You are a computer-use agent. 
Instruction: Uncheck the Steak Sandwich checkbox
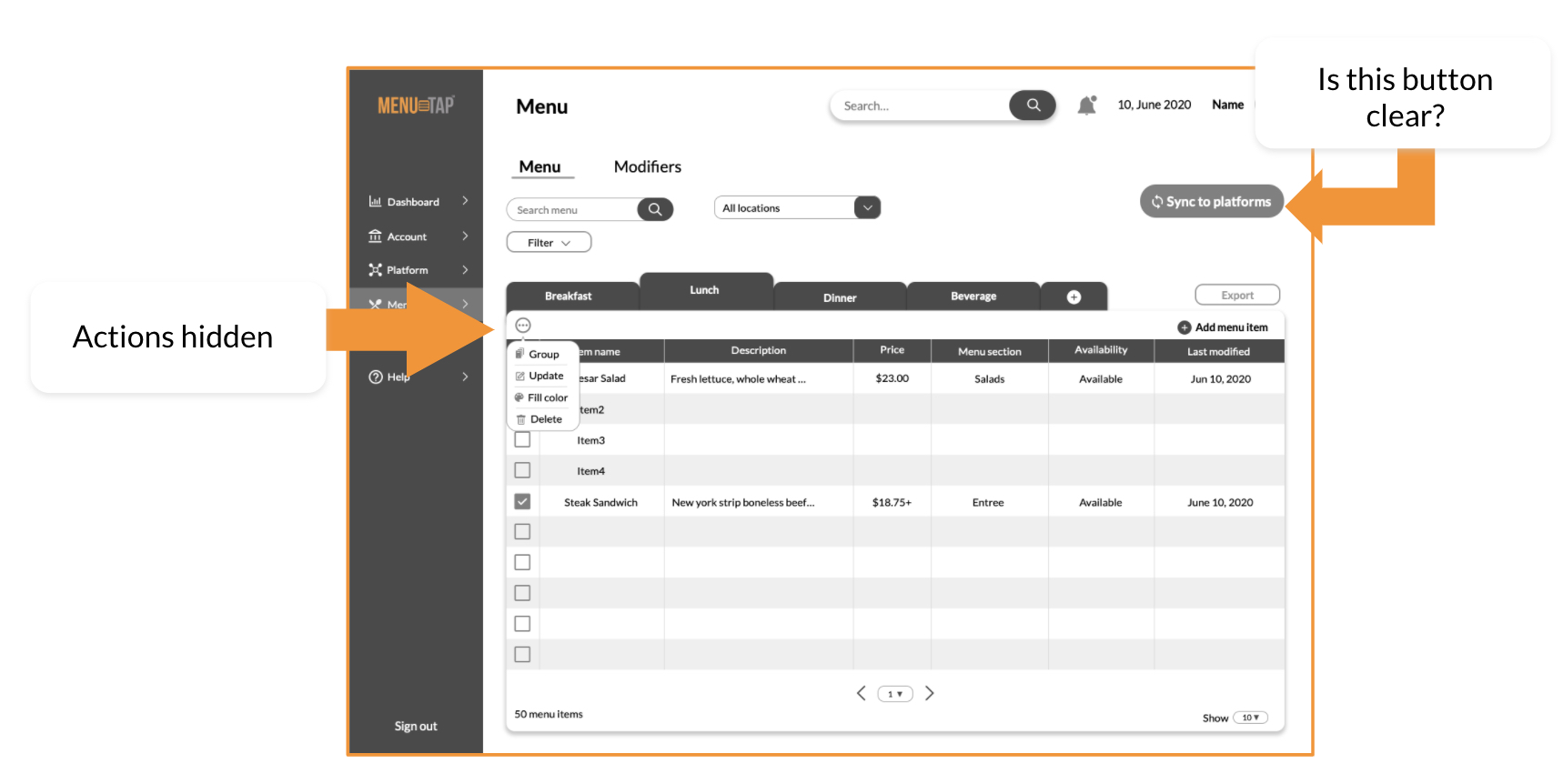(x=522, y=501)
